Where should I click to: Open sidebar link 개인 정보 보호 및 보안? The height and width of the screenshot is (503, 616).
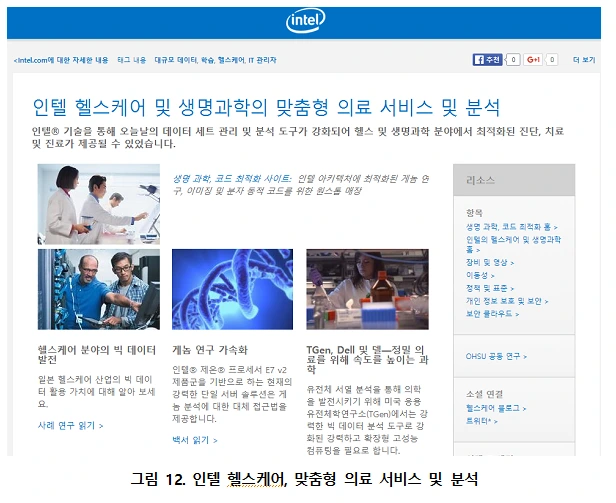pyautogui.click(x=507, y=301)
